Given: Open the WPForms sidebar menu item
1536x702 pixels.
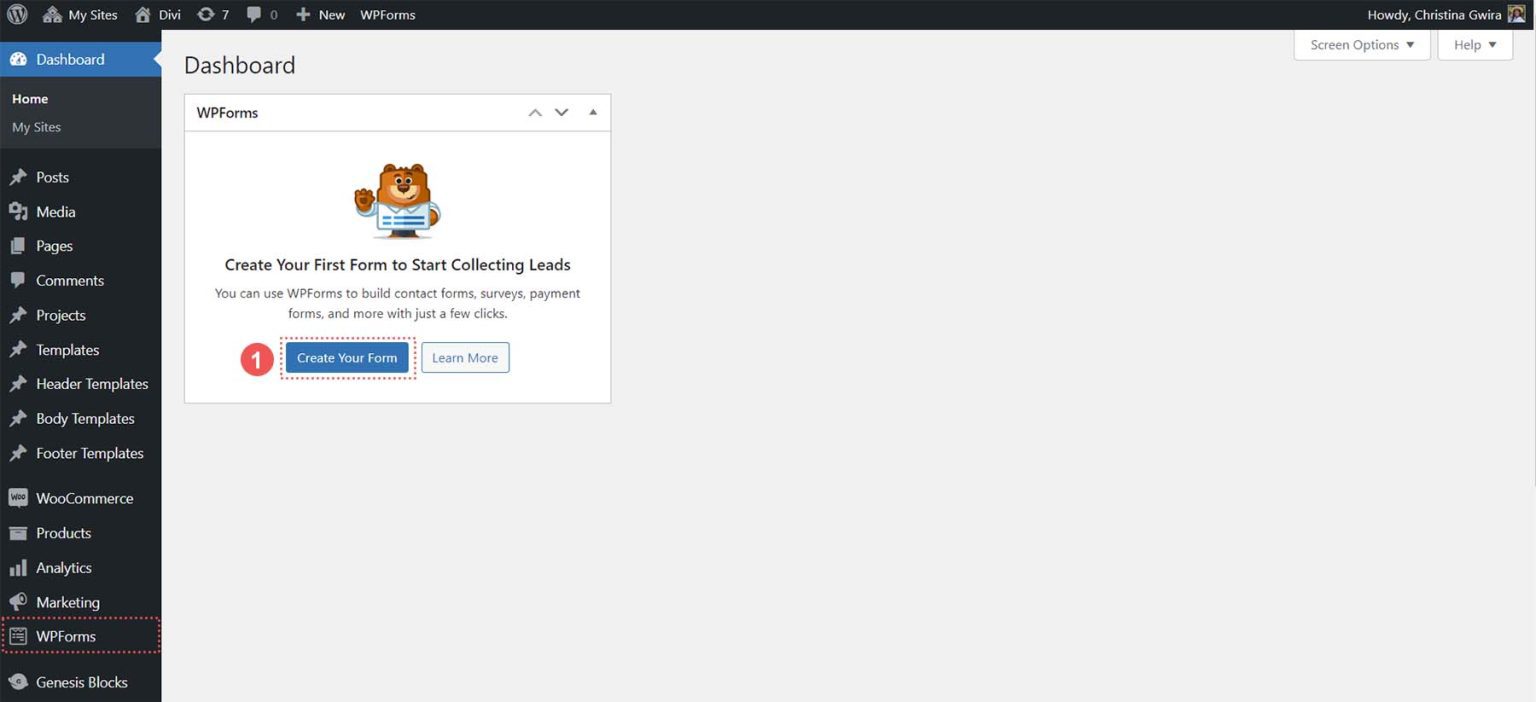Looking at the screenshot, I should [65, 636].
